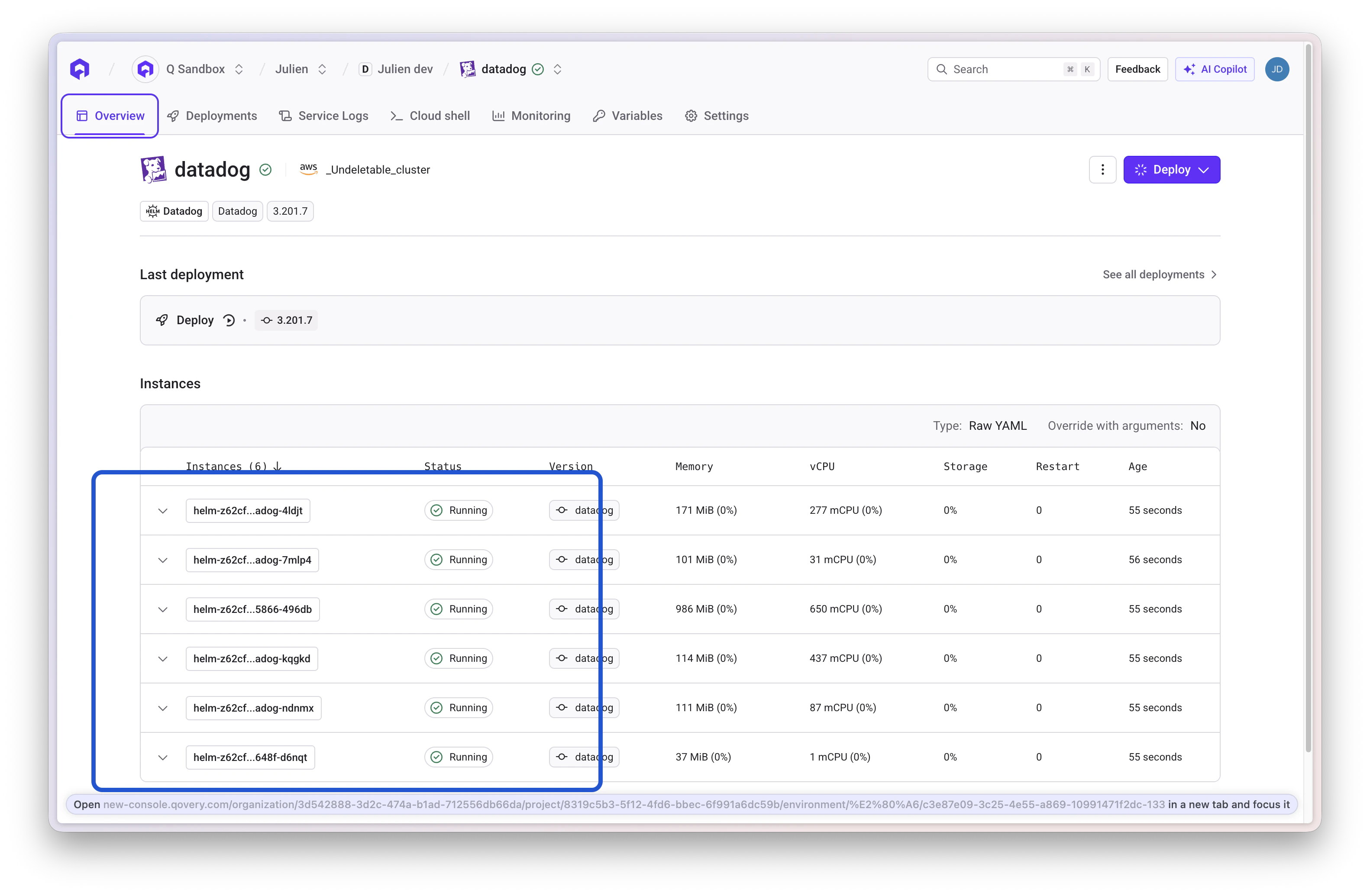Viewport: 1370px width, 896px height.
Task: Open the Service Logs tab
Action: [x=323, y=116]
